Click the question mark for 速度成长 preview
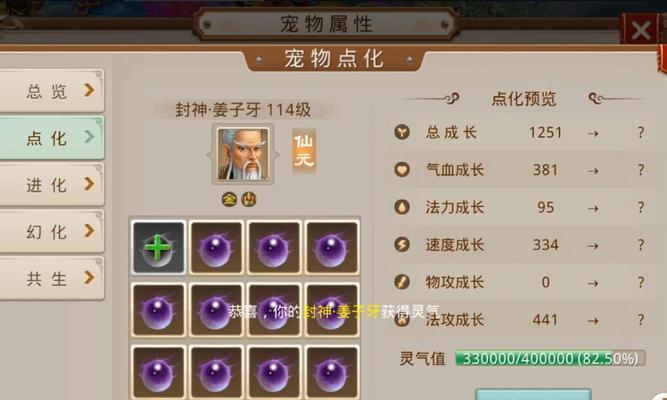 [x=641, y=245]
